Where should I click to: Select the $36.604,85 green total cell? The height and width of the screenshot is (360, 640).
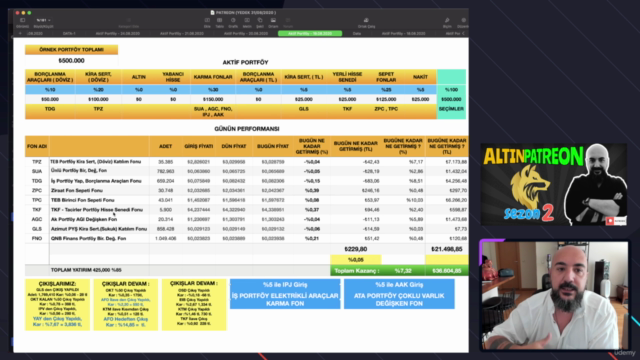(447, 271)
